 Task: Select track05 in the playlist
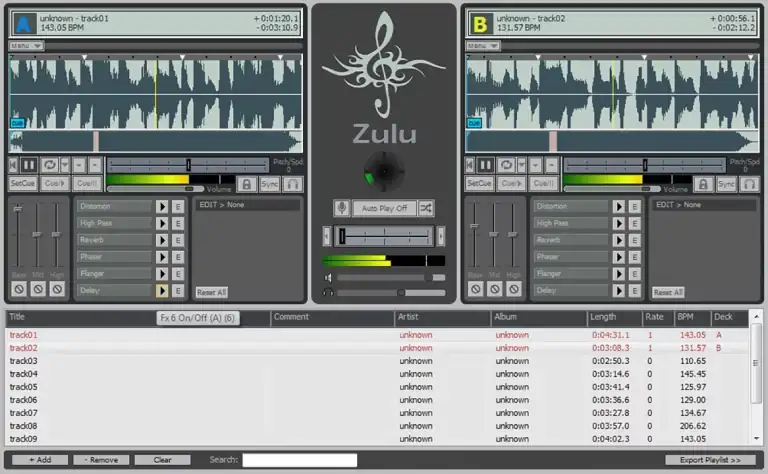[x=376, y=387]
